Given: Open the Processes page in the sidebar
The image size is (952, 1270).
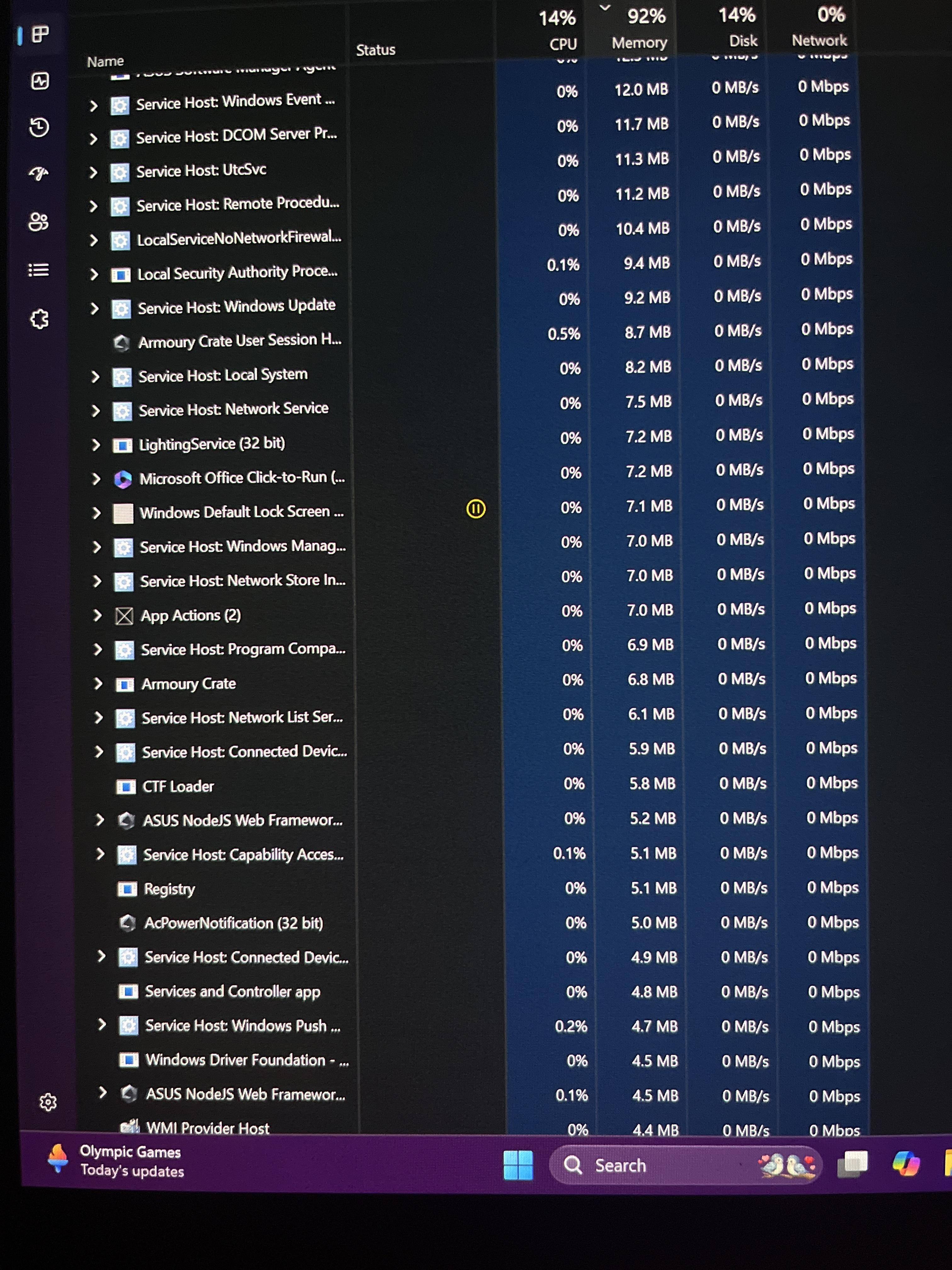Looking at the screenshot, I should point(40,34).
